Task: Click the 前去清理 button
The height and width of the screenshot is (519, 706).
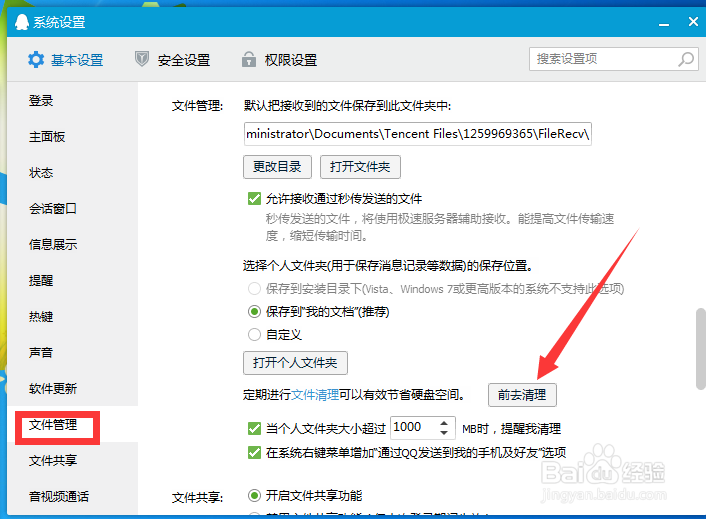Action: coord(522,395)
